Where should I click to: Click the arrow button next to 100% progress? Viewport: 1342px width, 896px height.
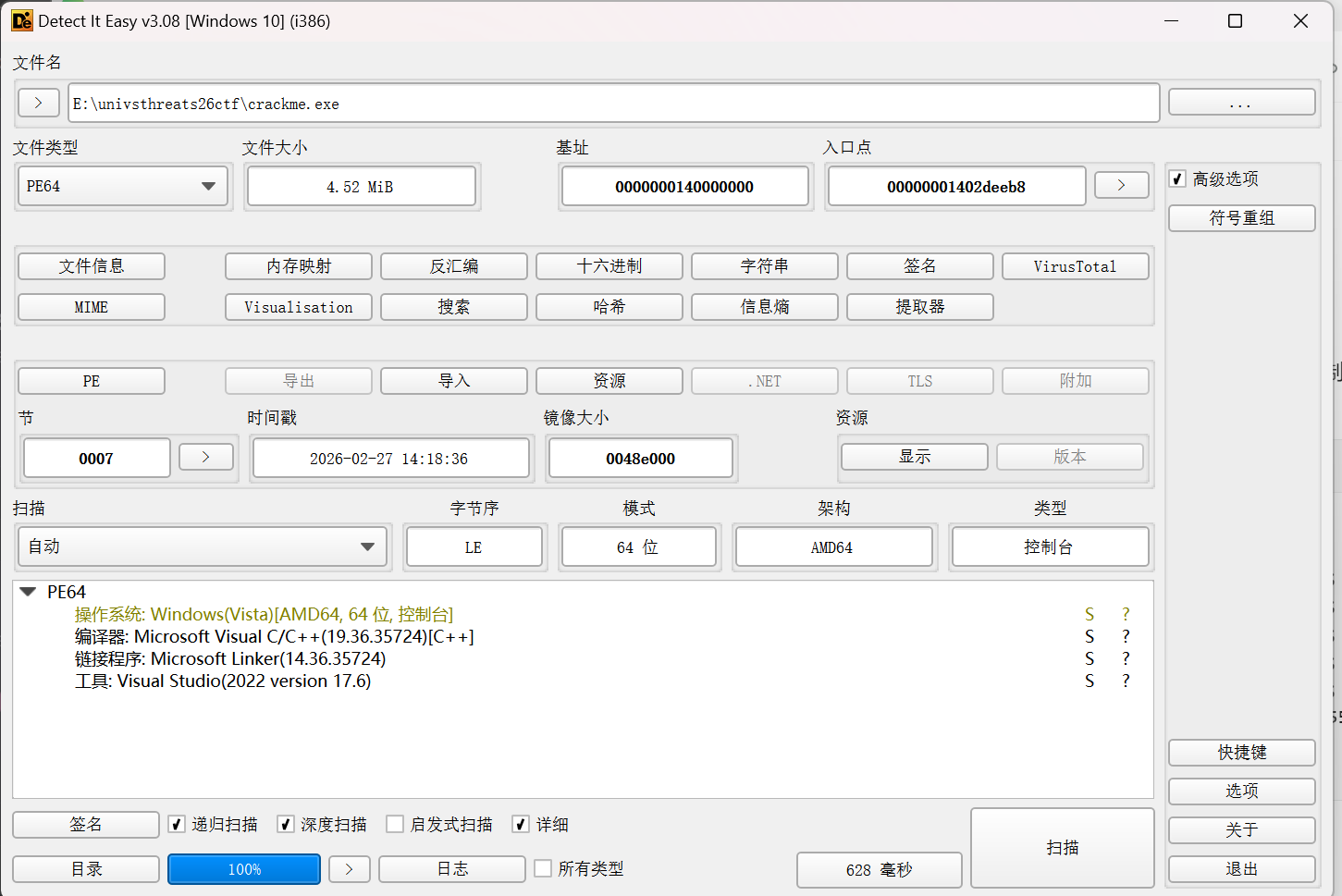tap(349, 869)
